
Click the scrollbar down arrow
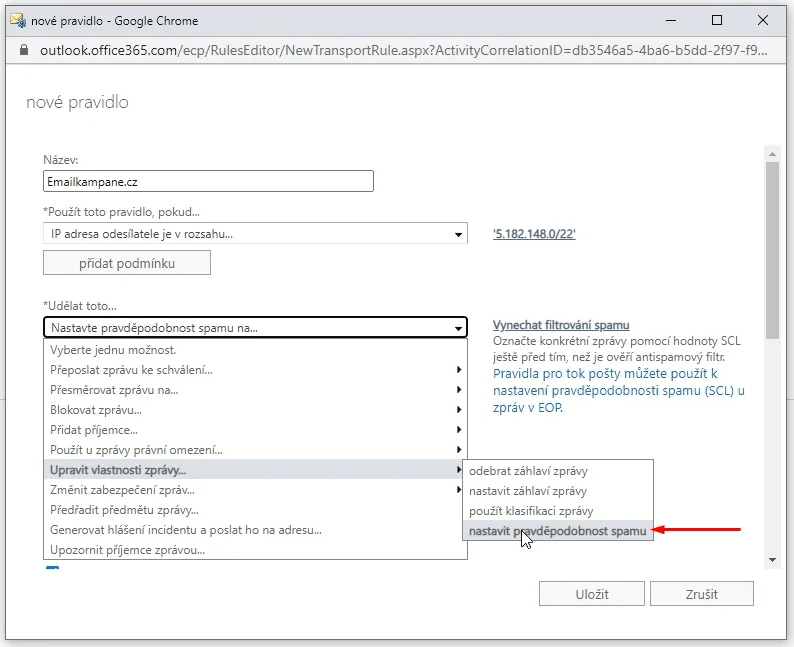pyautogui.click(x=772, y=560)
